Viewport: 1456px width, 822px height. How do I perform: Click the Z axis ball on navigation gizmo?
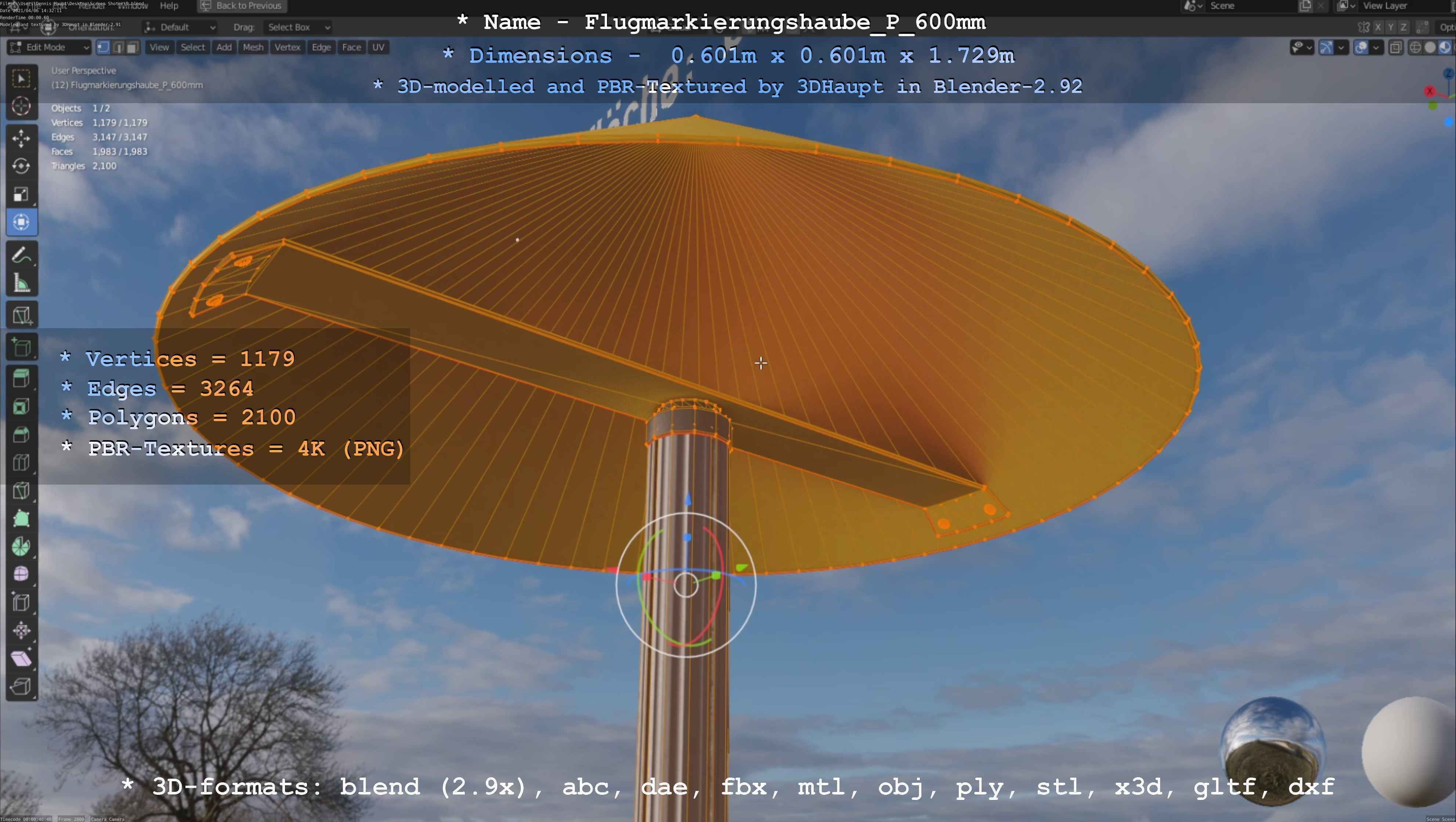click(1449, 73)
